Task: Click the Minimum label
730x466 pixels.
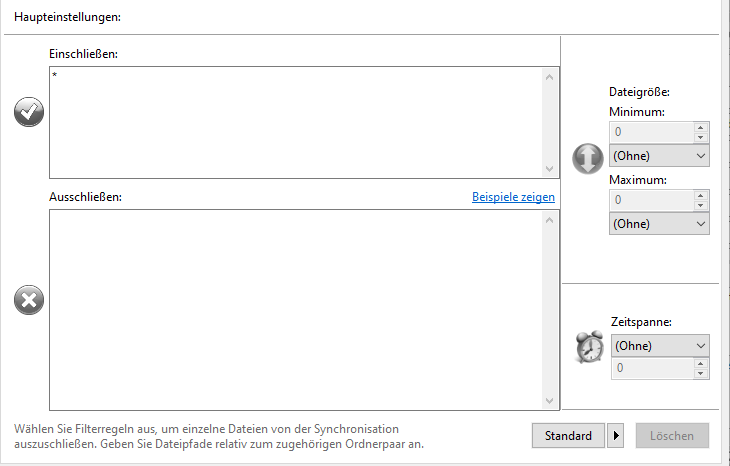Action: tap(636, 112)
